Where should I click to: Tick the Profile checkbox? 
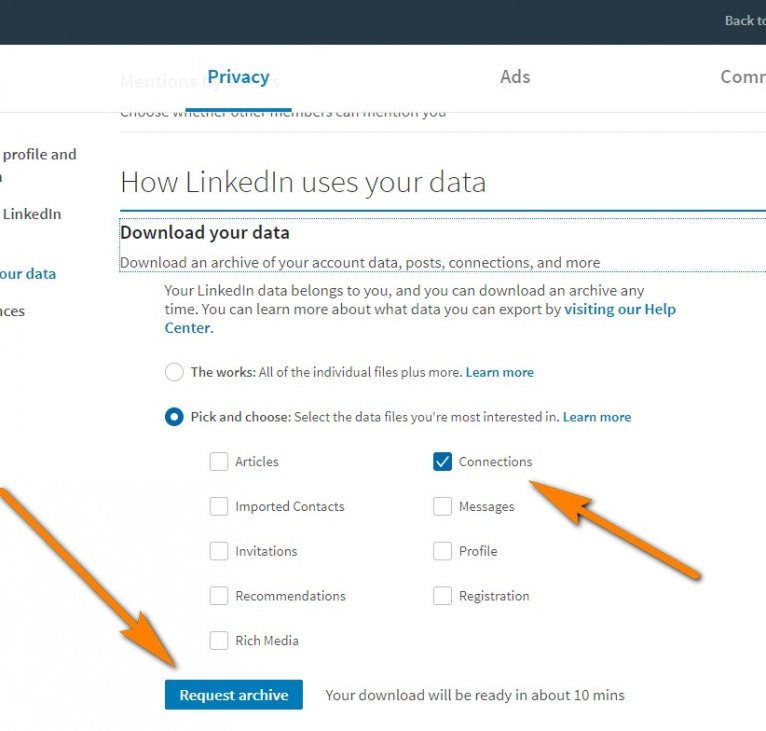(442, 551)
